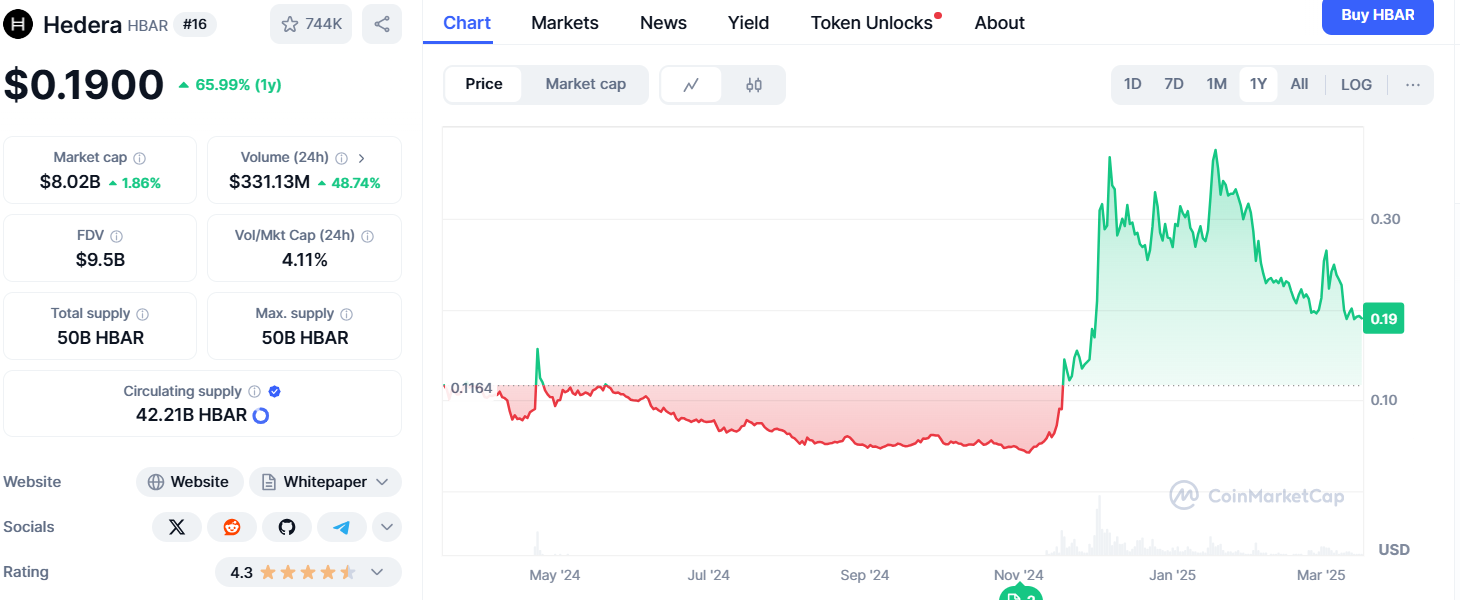Click the $8.02B market cap value

pyautogui.click(x=70, y=182)
